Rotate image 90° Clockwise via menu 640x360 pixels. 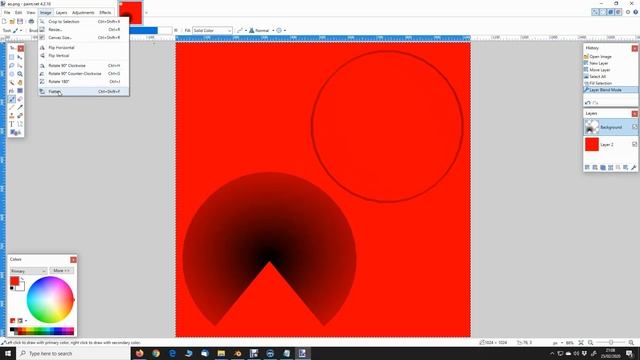pyautogui.click(x=84, y=66)
